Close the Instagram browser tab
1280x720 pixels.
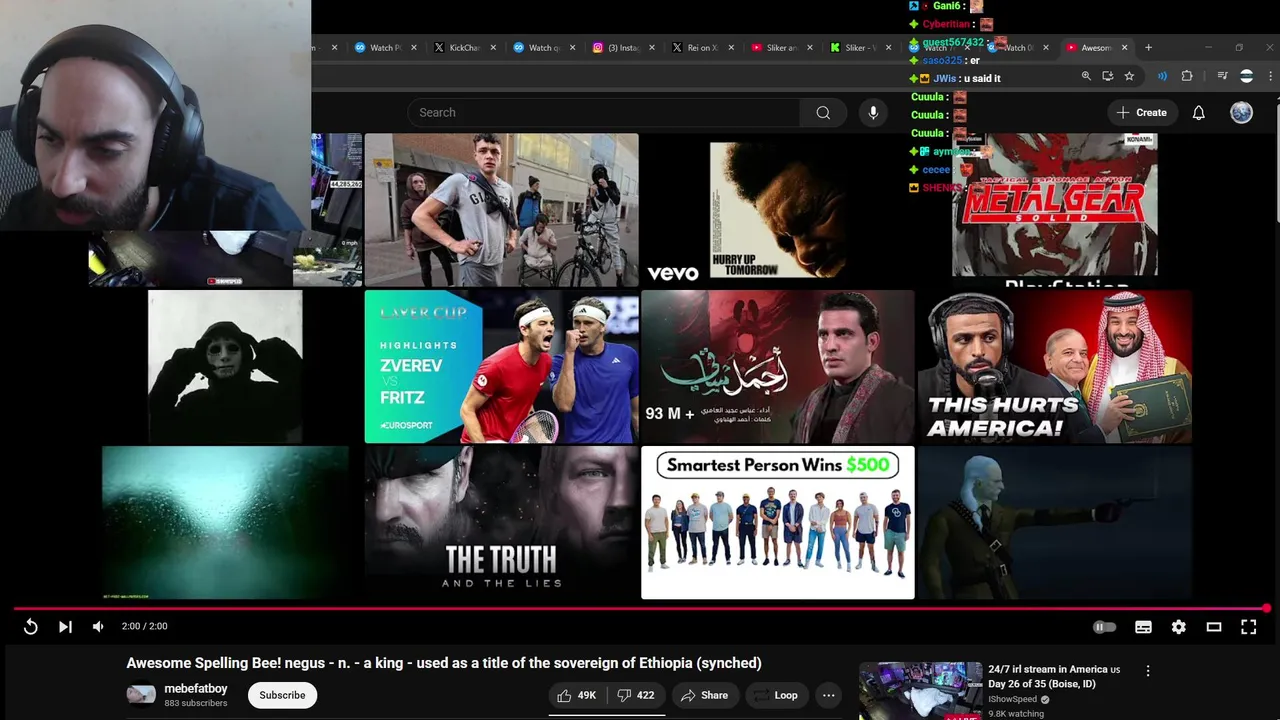(652, 47)
